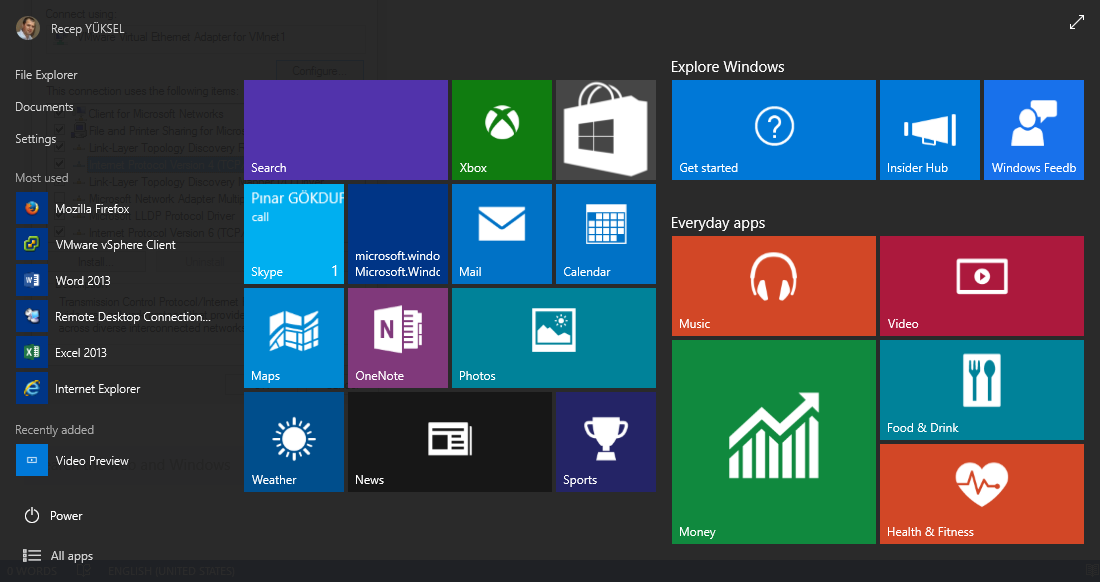Launch the Xbox tile
The image size is (1100, 582).
(502, 130)
